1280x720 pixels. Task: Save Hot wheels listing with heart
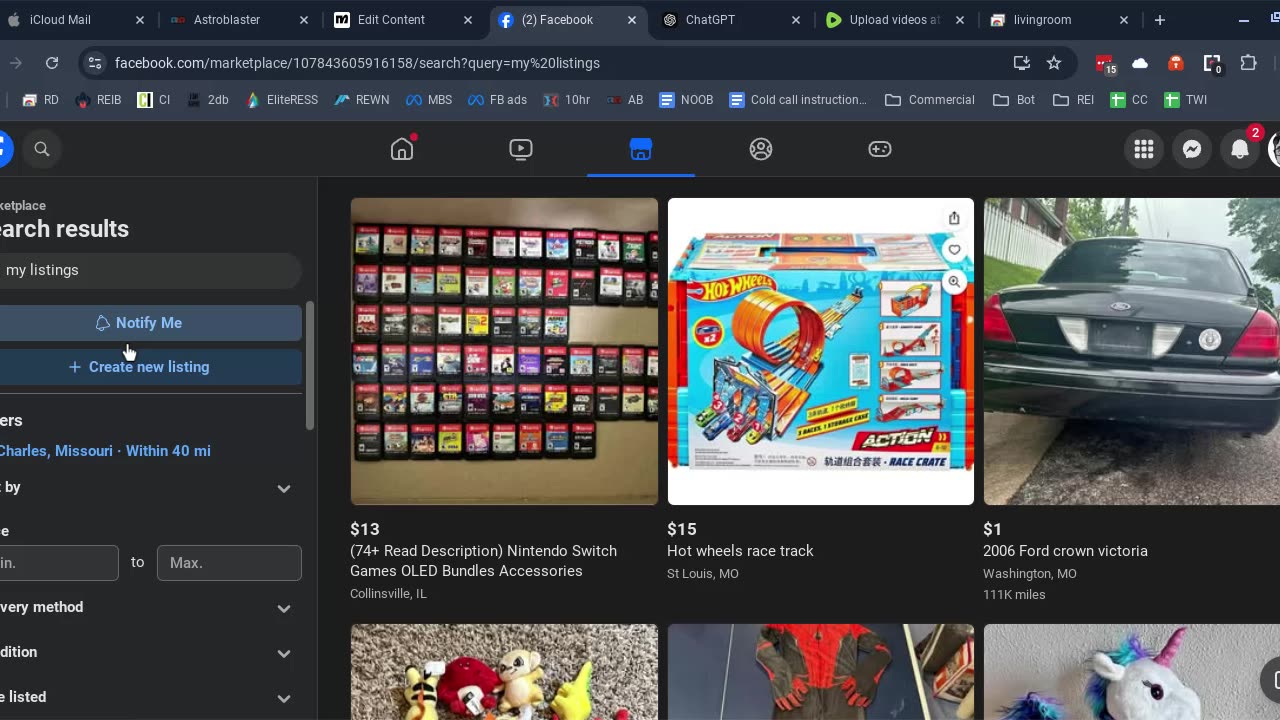pos(954,250)
